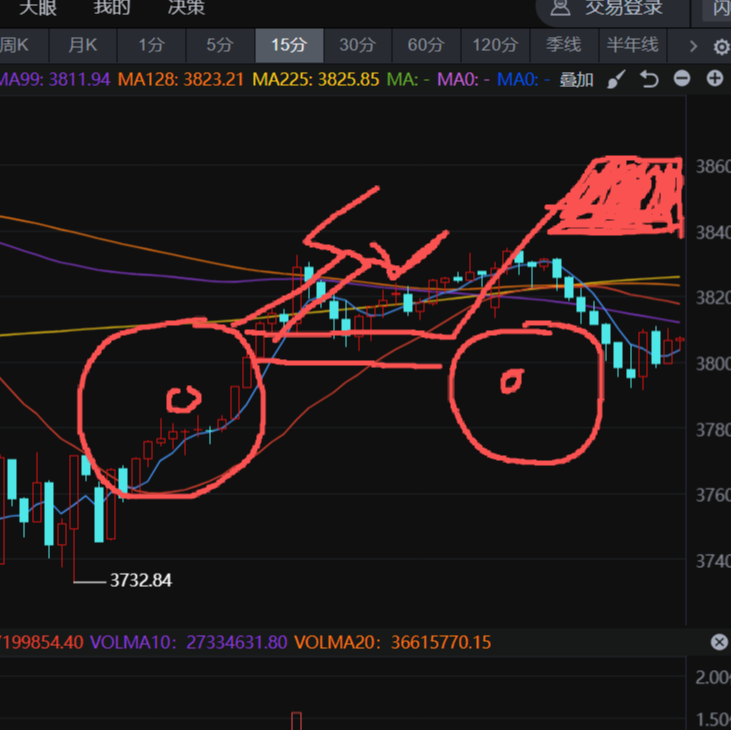Click the undo arrow icon

650,80
